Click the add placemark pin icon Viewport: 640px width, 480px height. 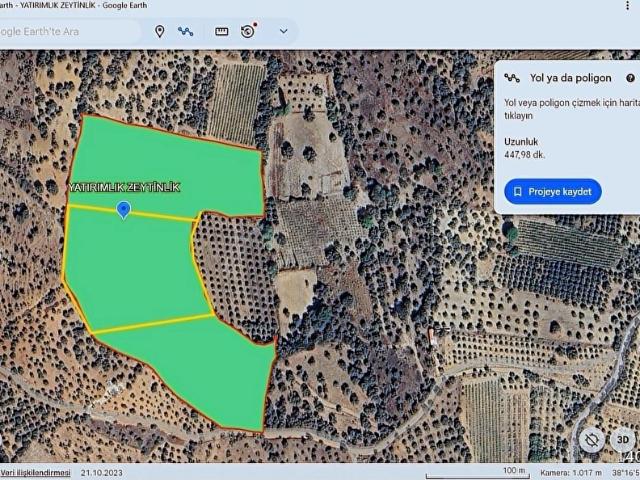click(x=160, y=31)
